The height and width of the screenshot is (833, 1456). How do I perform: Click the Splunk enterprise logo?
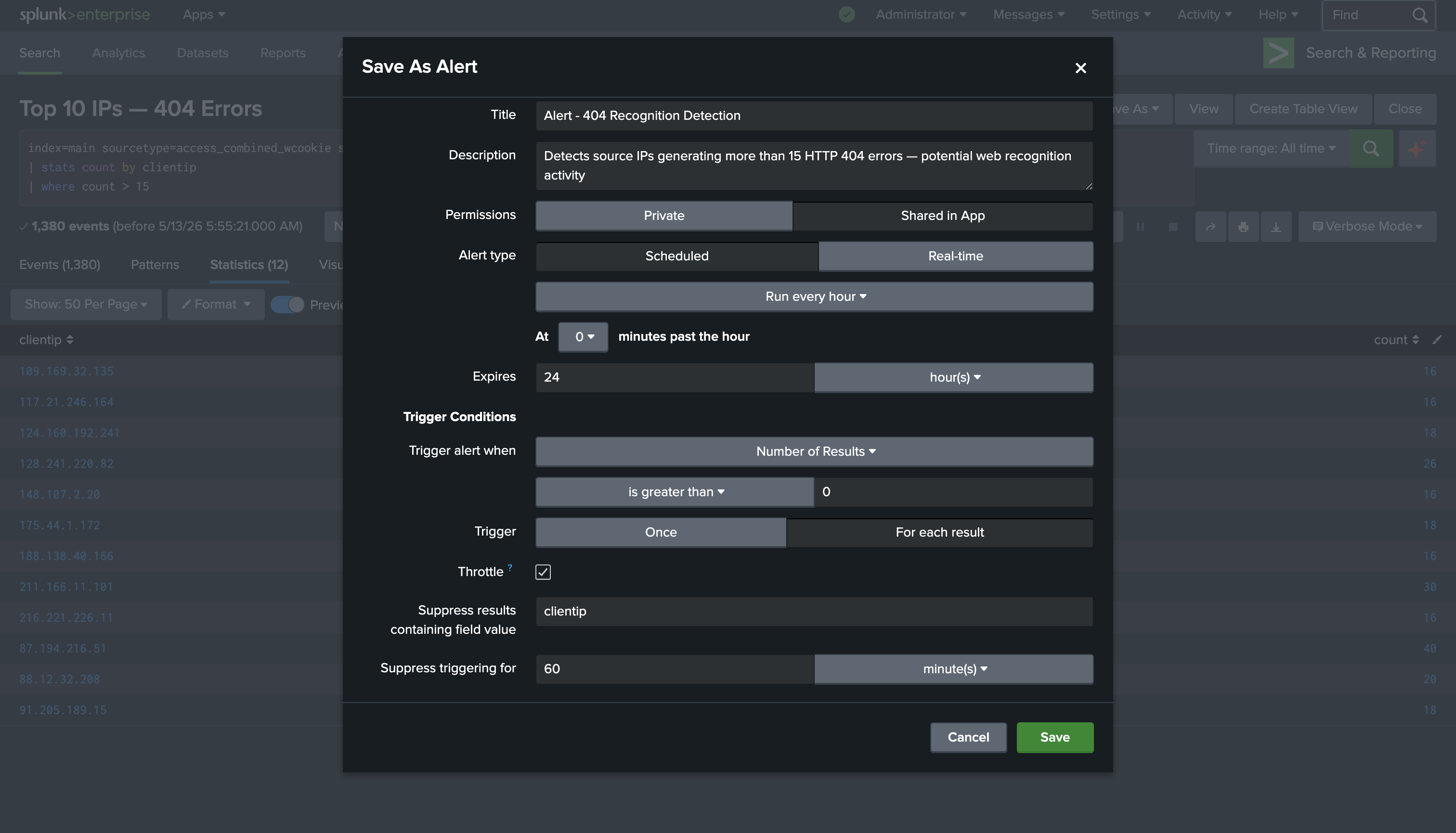coord(85,14)
